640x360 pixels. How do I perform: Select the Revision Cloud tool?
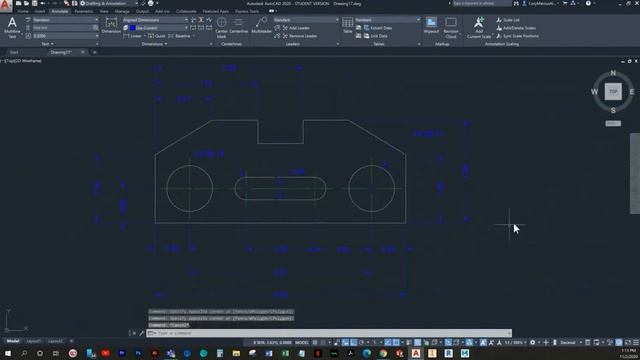[451, 28]
